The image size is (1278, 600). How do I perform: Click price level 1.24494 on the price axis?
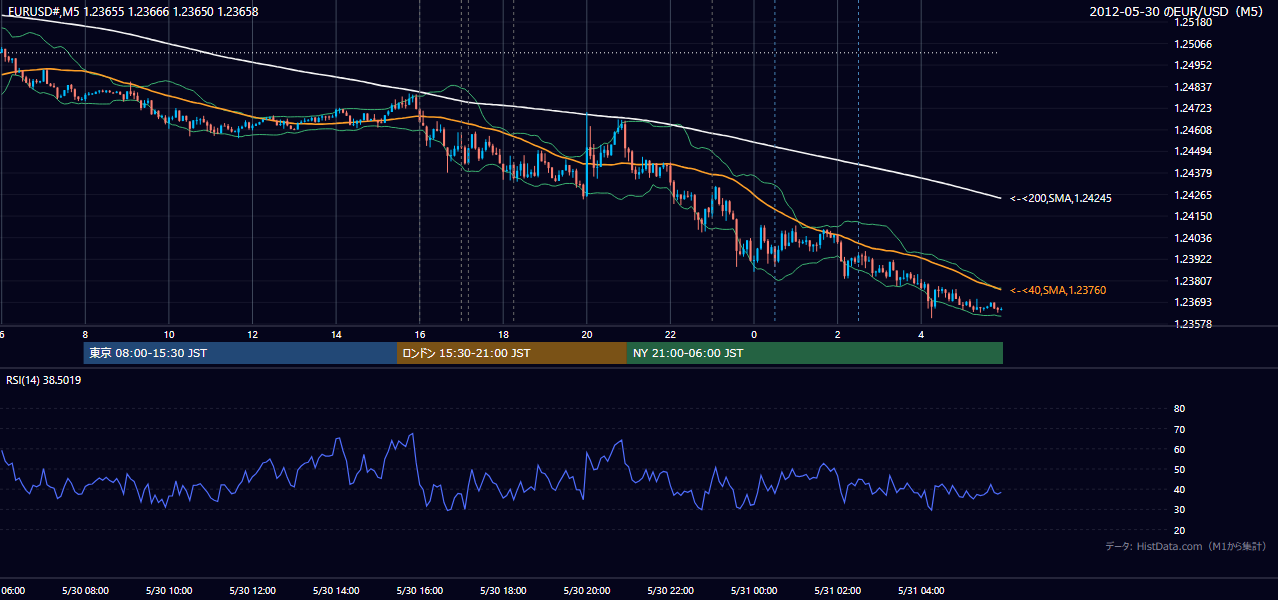point(1192,151)
